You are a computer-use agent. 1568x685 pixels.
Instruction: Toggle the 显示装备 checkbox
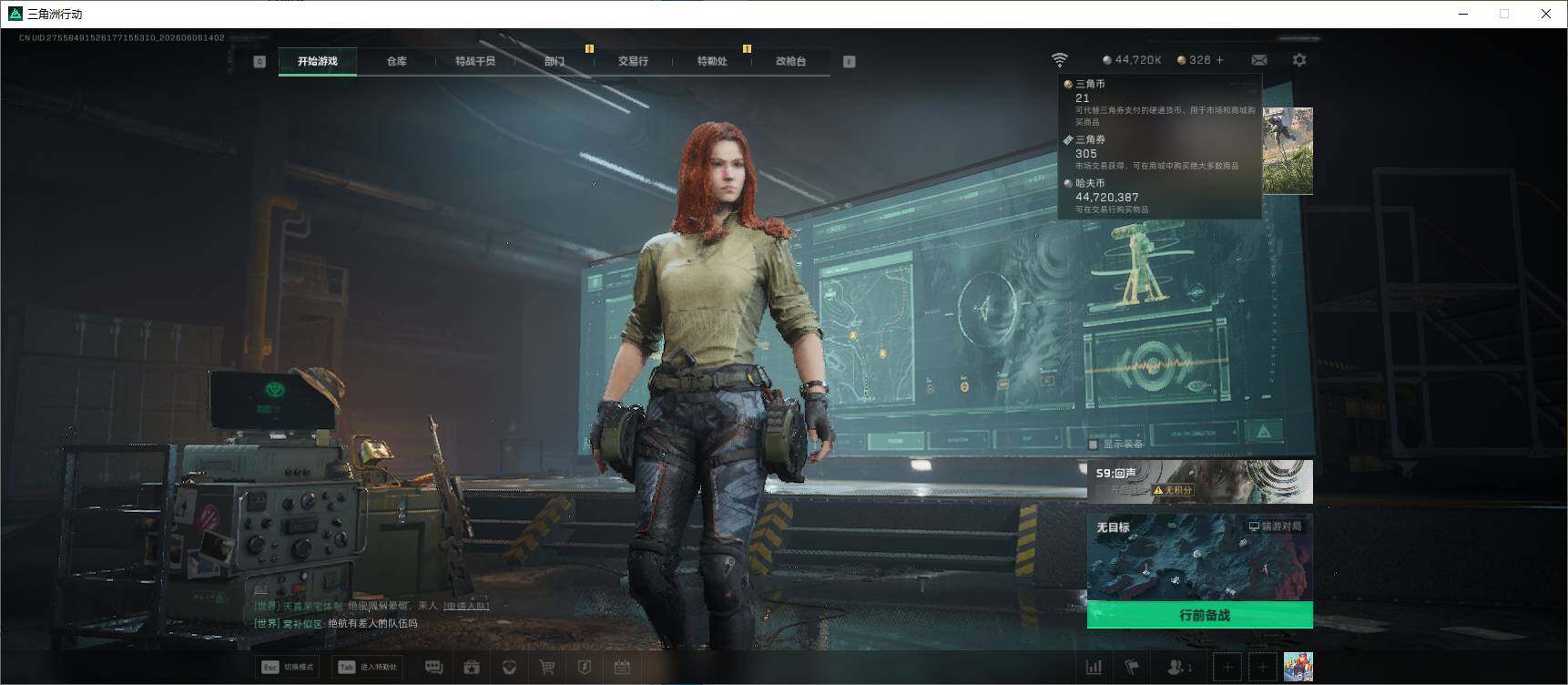click(1094, 445)
